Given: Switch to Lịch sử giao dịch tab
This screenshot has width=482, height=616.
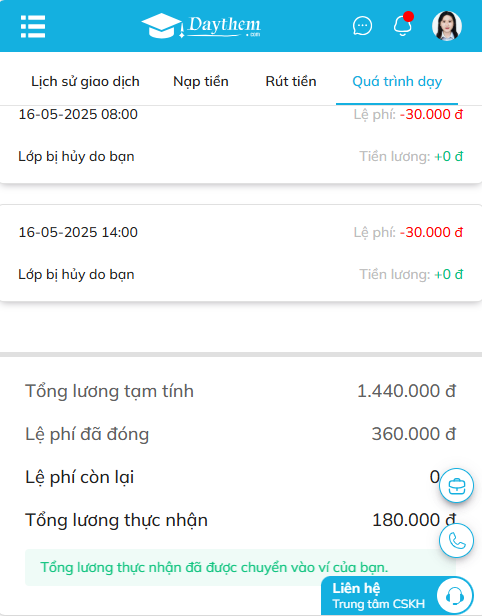Looking at the screenshot, I should pos(85,81).
